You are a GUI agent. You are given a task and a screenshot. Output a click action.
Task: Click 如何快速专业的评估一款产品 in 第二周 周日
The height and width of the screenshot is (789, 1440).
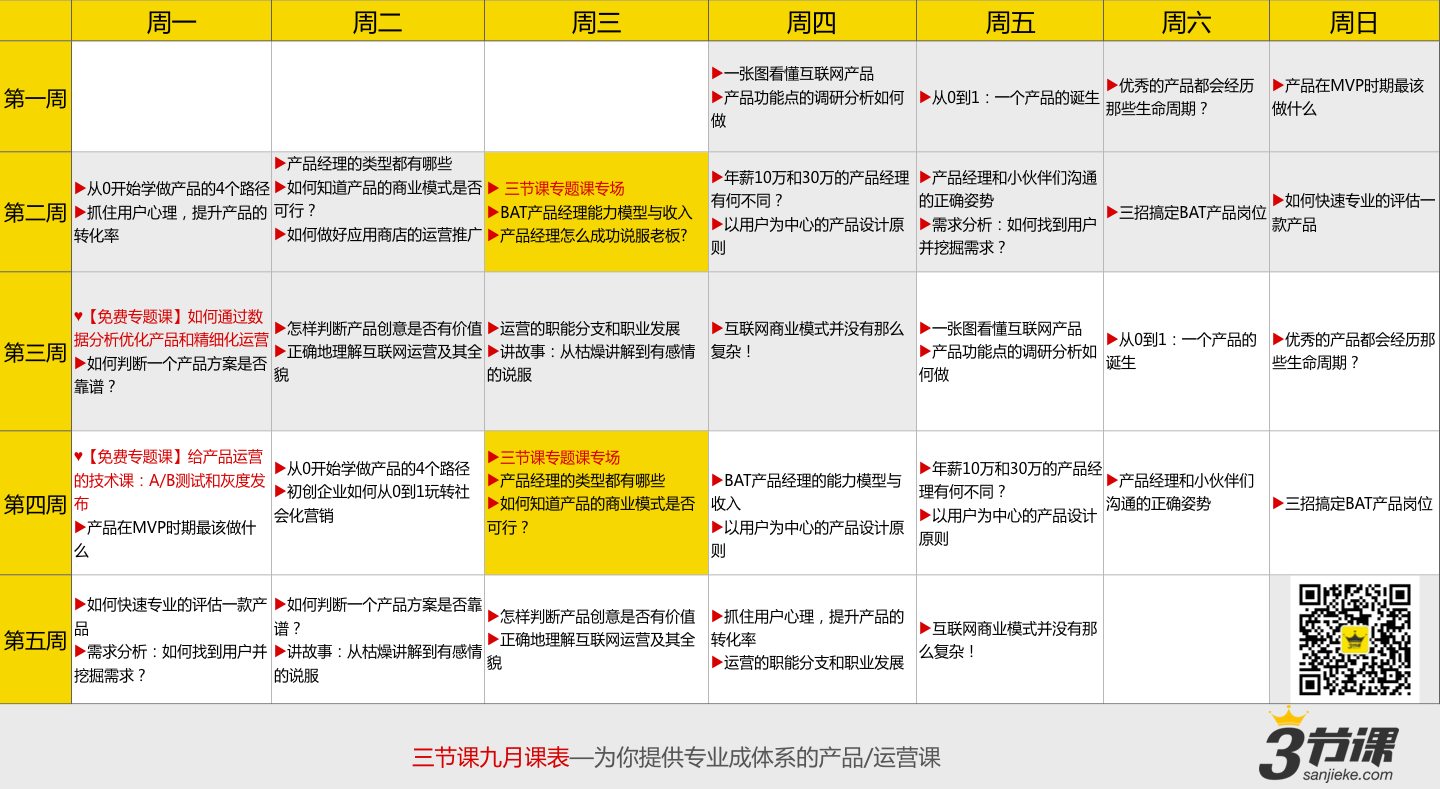1354,212
